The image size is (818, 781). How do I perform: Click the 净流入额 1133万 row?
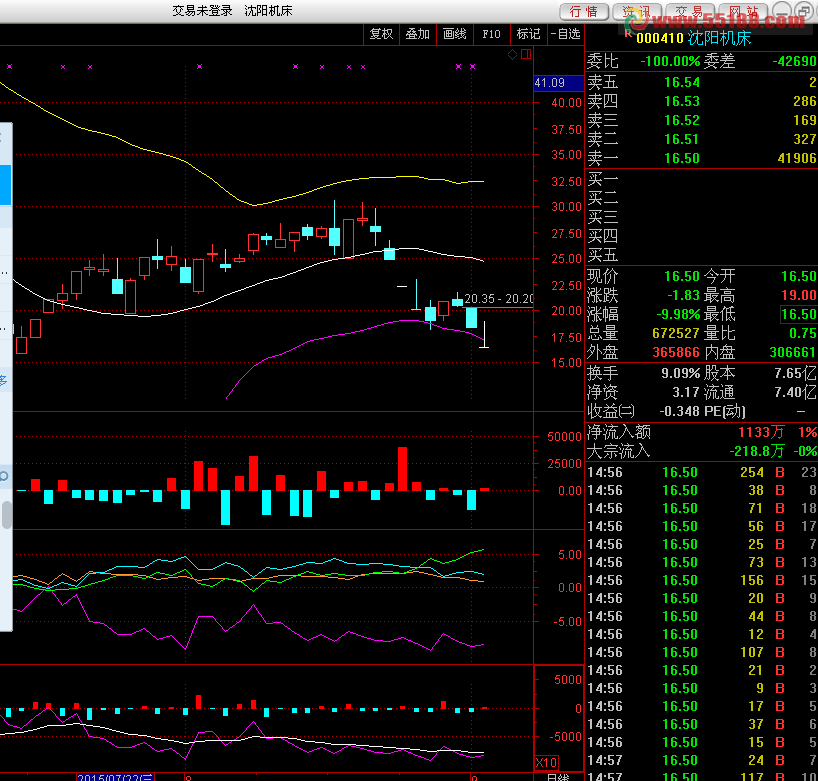[x=701, y=432]
